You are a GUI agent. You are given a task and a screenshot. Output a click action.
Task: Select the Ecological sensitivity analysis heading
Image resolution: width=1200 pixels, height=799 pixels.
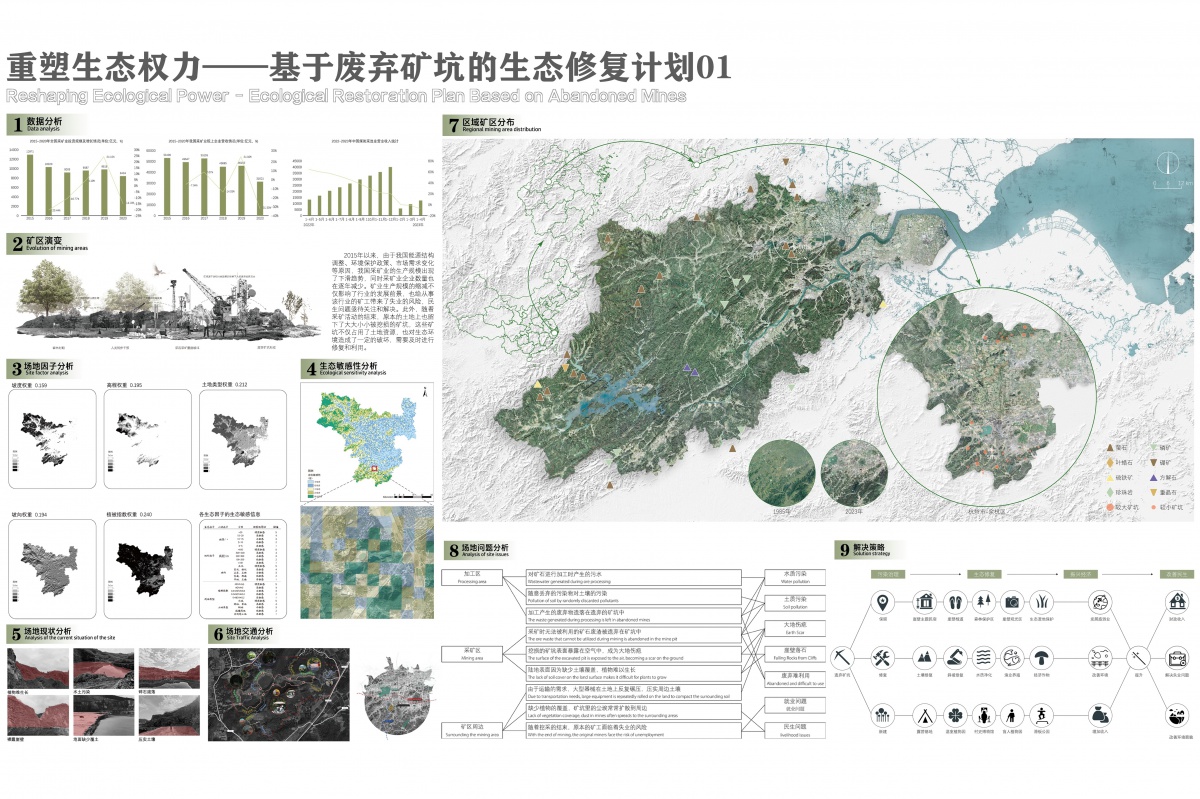pyautogui.click(x=345, y=369)
